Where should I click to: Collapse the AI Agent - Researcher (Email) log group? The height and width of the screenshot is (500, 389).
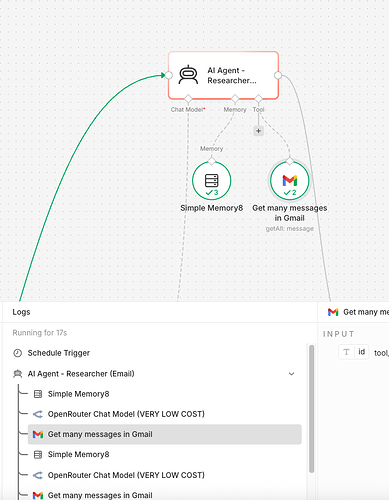pyautogui.click(x=291, y=374)
